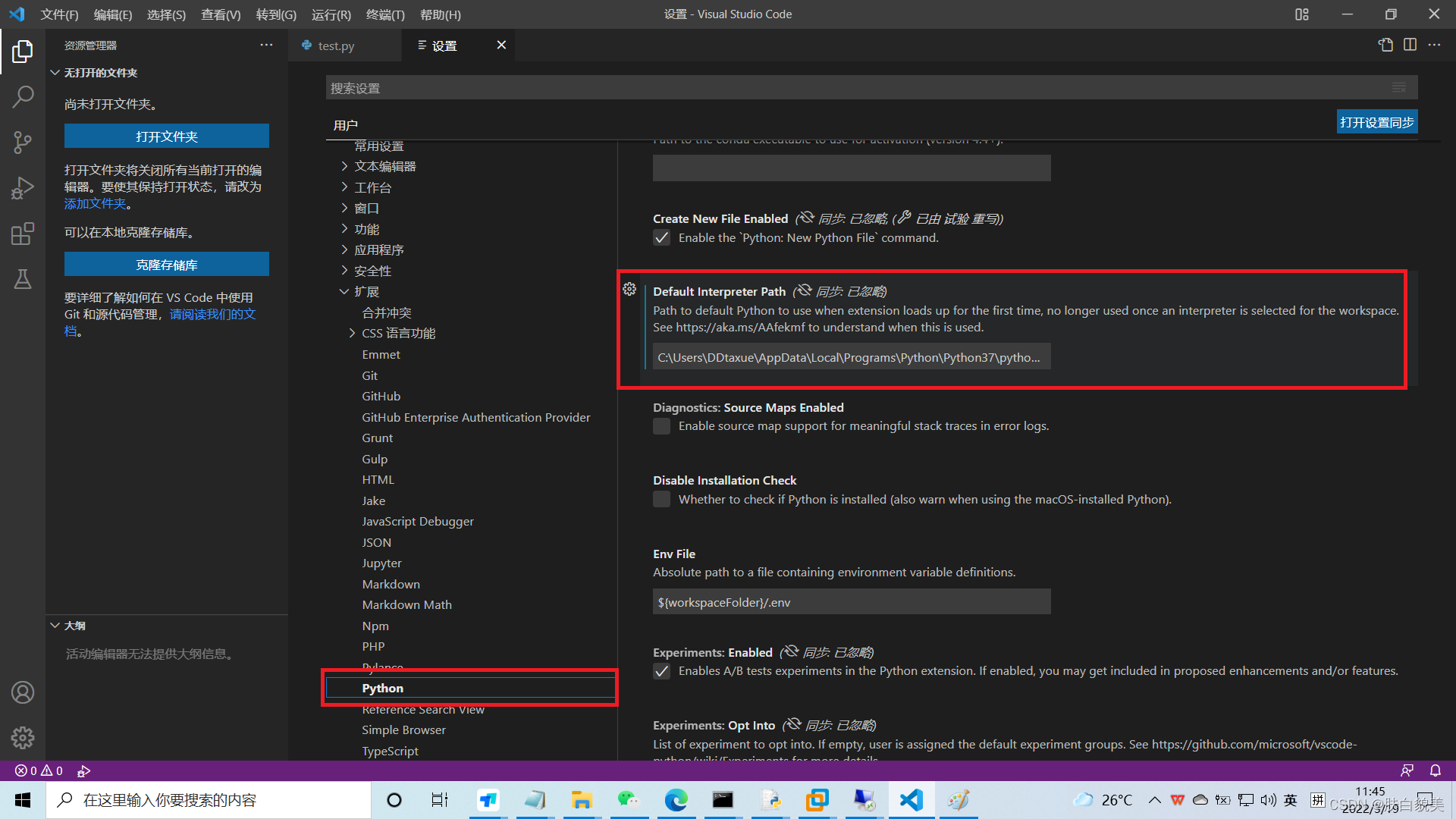Image resolution: width=1456 pixels, height=819 pixels.
Task: Enable the Source Maps Enabled checkbox
Action: 661,426
